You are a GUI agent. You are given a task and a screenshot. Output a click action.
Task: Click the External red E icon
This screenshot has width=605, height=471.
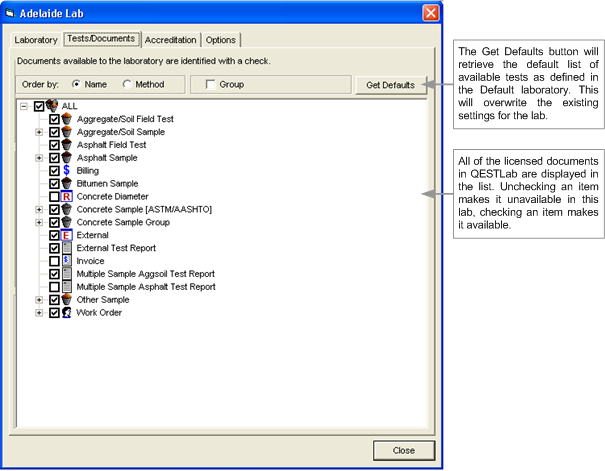[67, 235]
